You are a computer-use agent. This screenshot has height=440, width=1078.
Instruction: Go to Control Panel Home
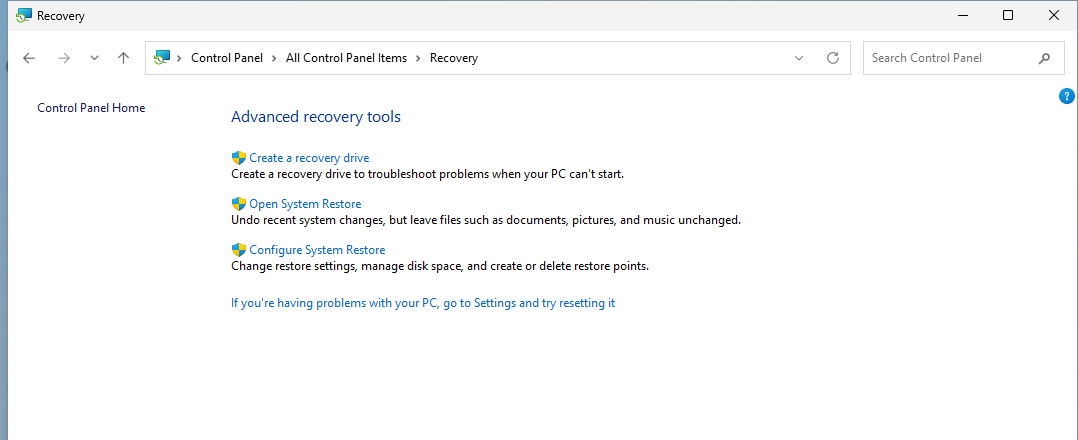91,108
